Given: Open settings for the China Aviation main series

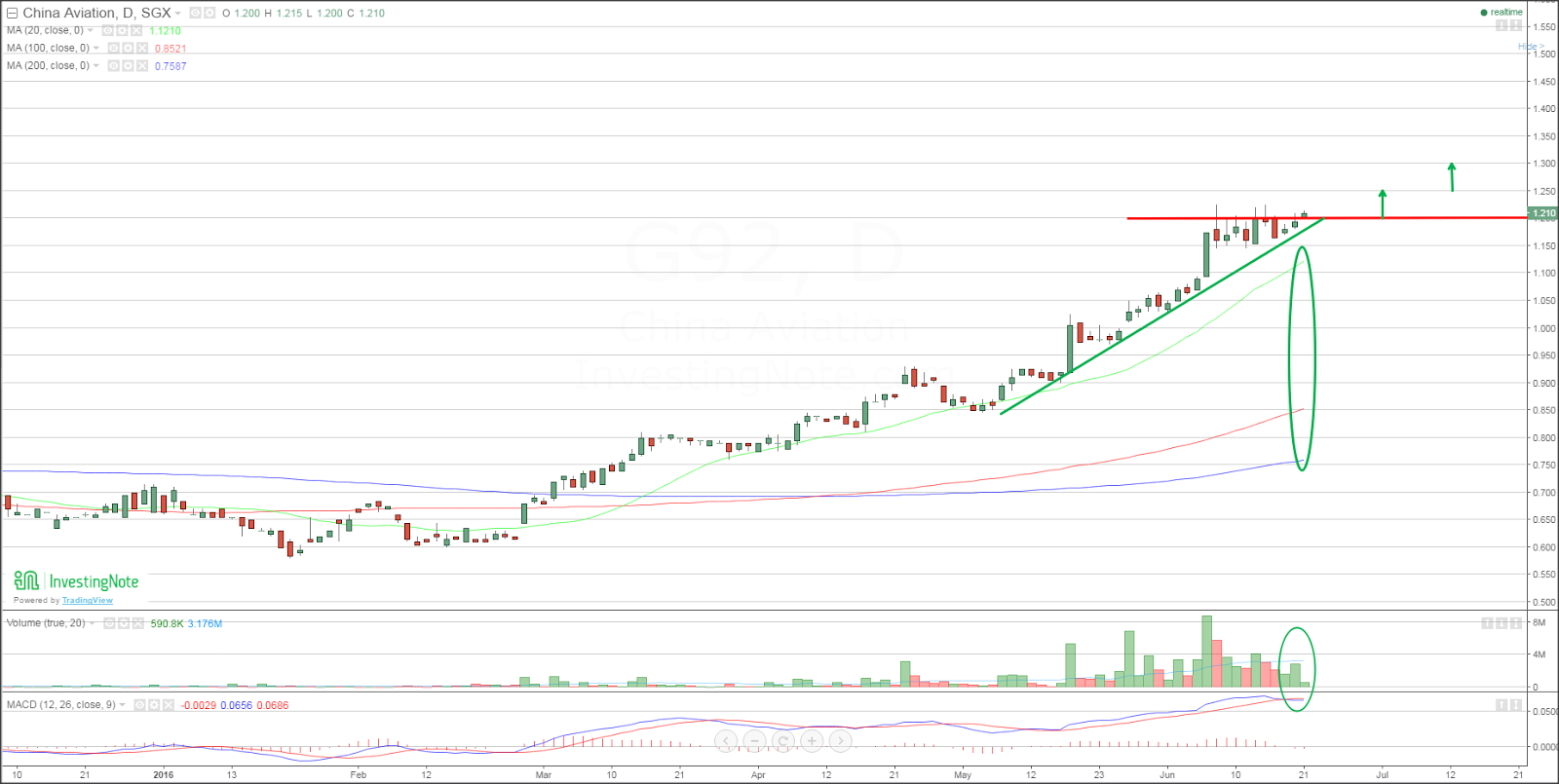Looking at the screenshot, I should click(x=209, y=14).
